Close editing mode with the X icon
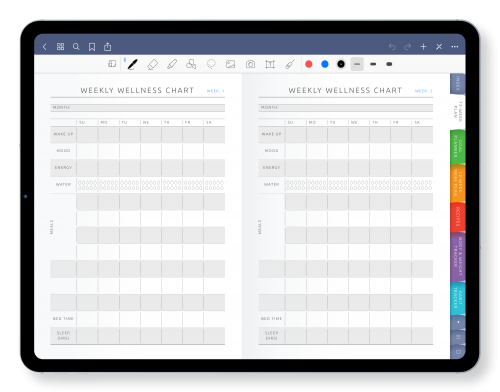 pos(439,47)
